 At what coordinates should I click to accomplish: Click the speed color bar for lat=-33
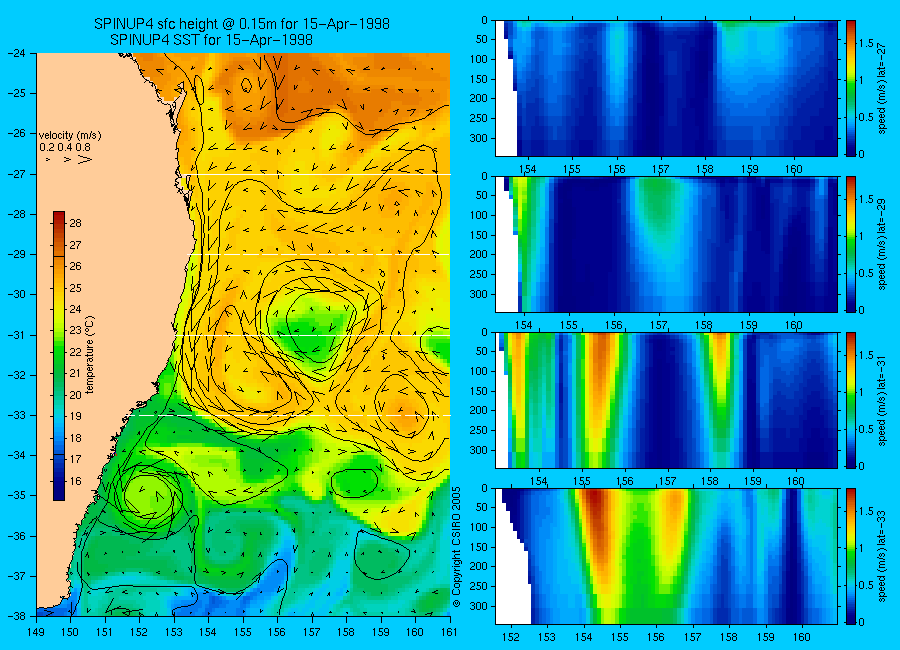click(x=851, y=556)
